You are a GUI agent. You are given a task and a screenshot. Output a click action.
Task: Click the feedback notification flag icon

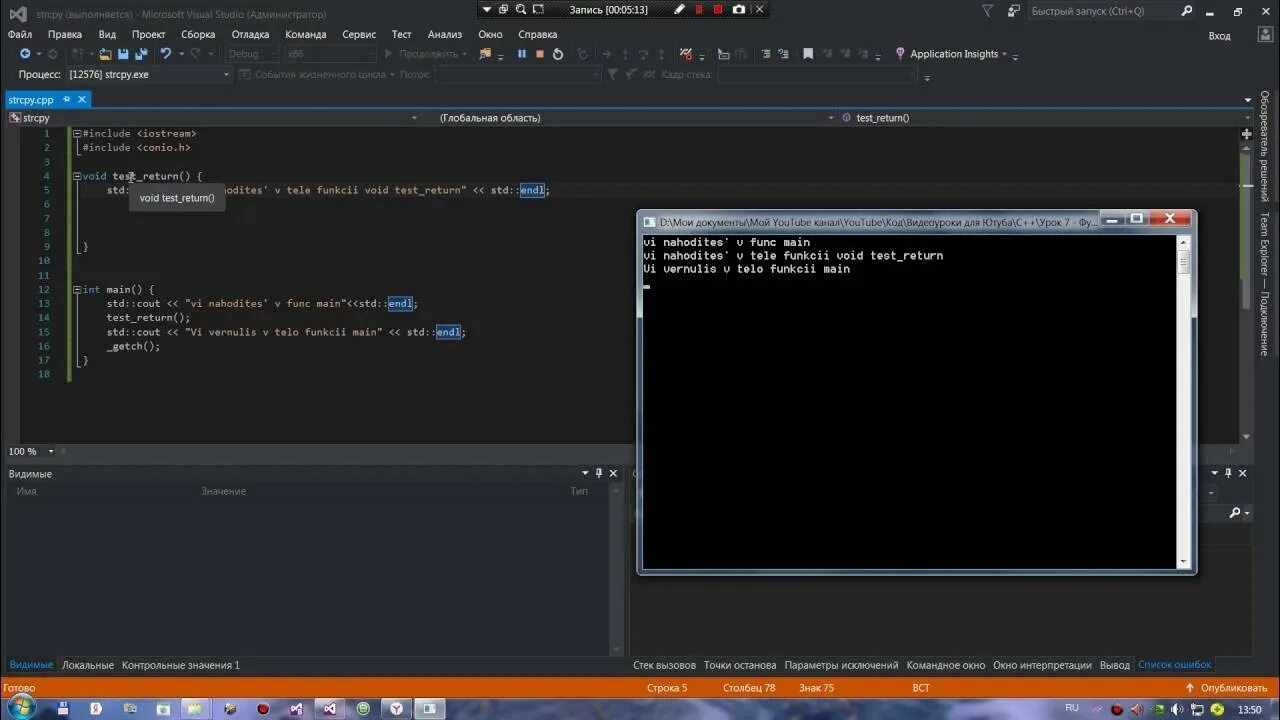pos(988,12)
